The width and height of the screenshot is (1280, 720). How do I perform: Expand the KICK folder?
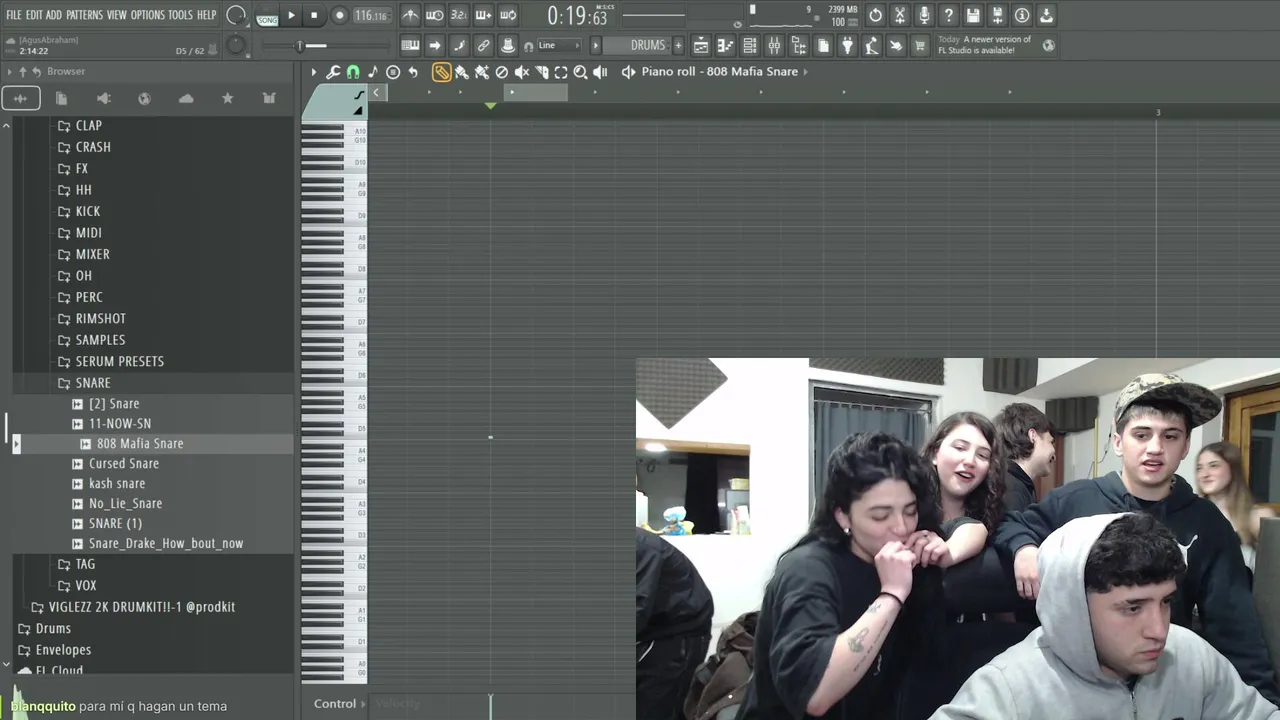tap(87, 211)
